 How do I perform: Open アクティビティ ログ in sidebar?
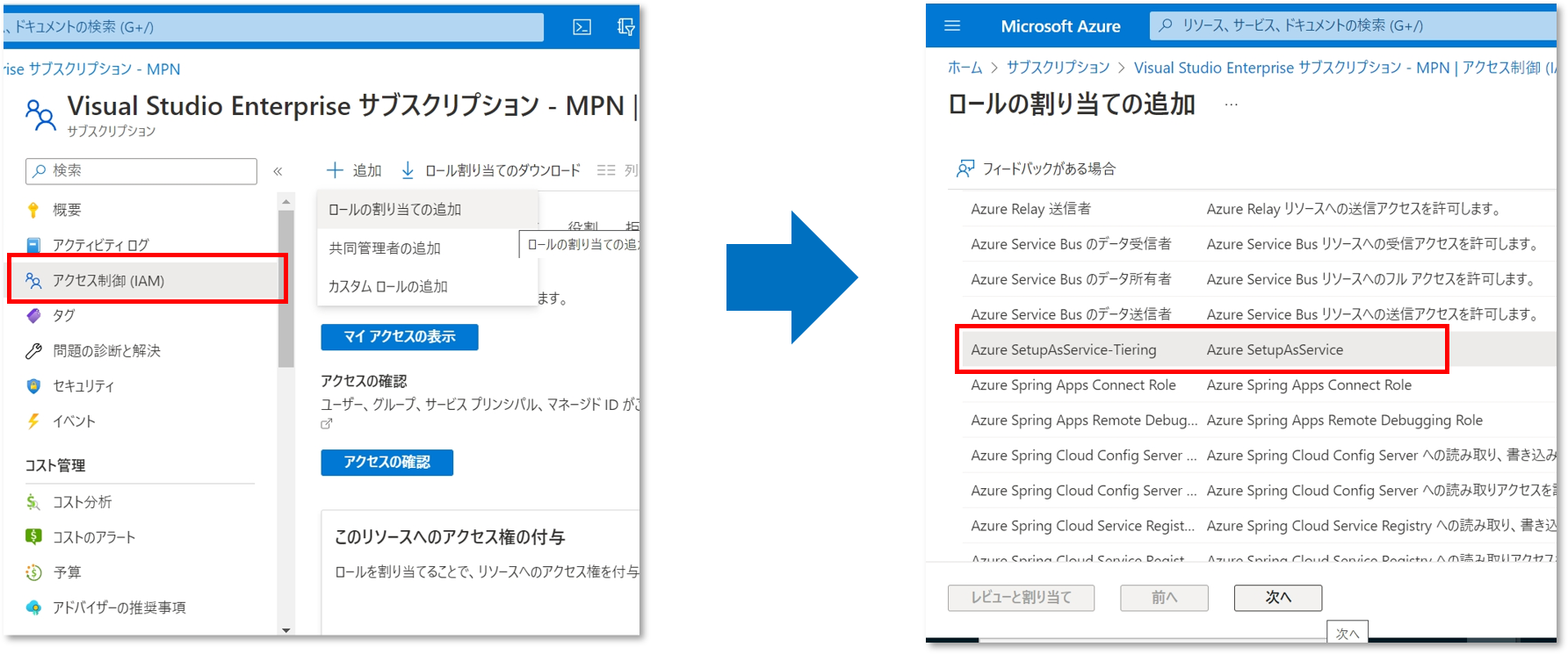[x=101, y=245]
